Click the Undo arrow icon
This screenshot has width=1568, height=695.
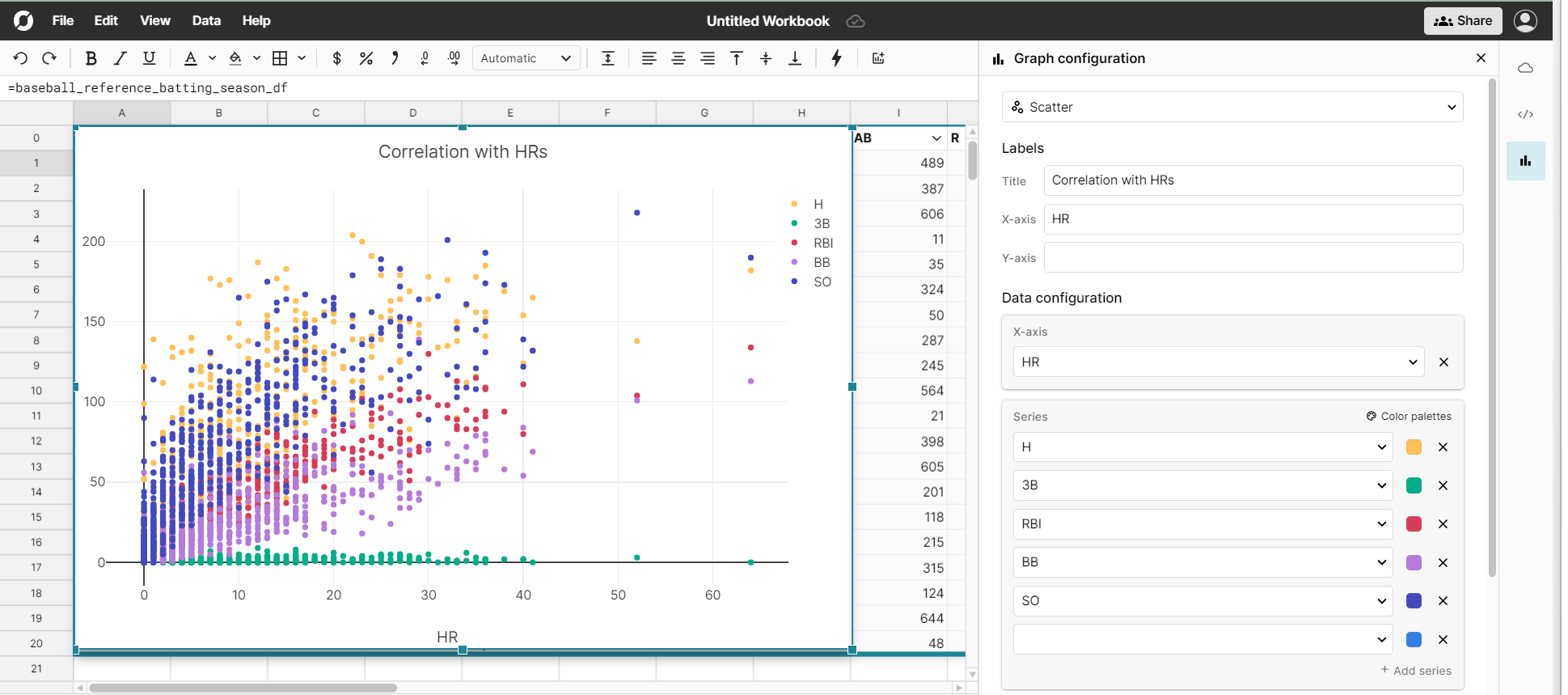pyautogui.click(x=21, y=58)
